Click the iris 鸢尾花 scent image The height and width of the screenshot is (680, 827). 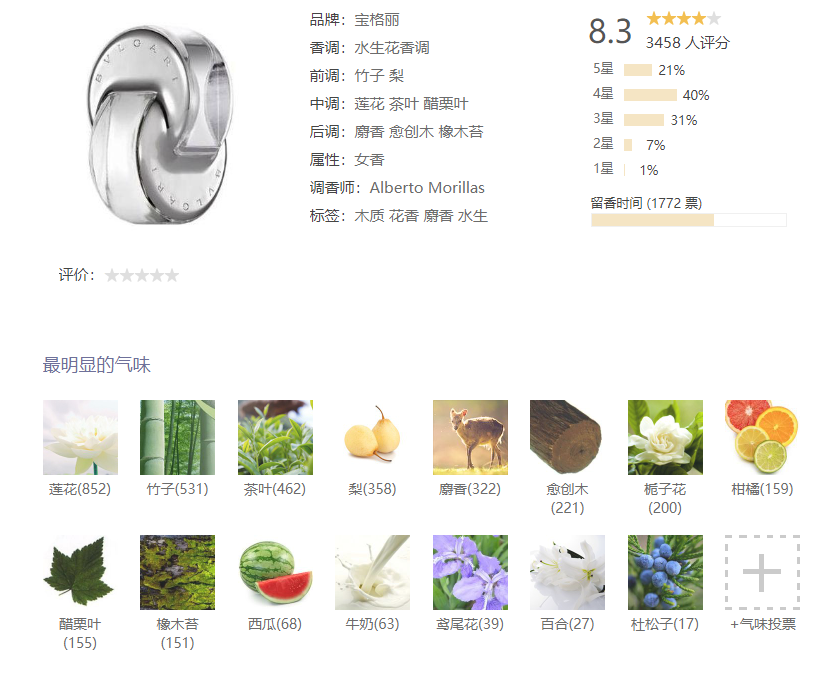470,572
